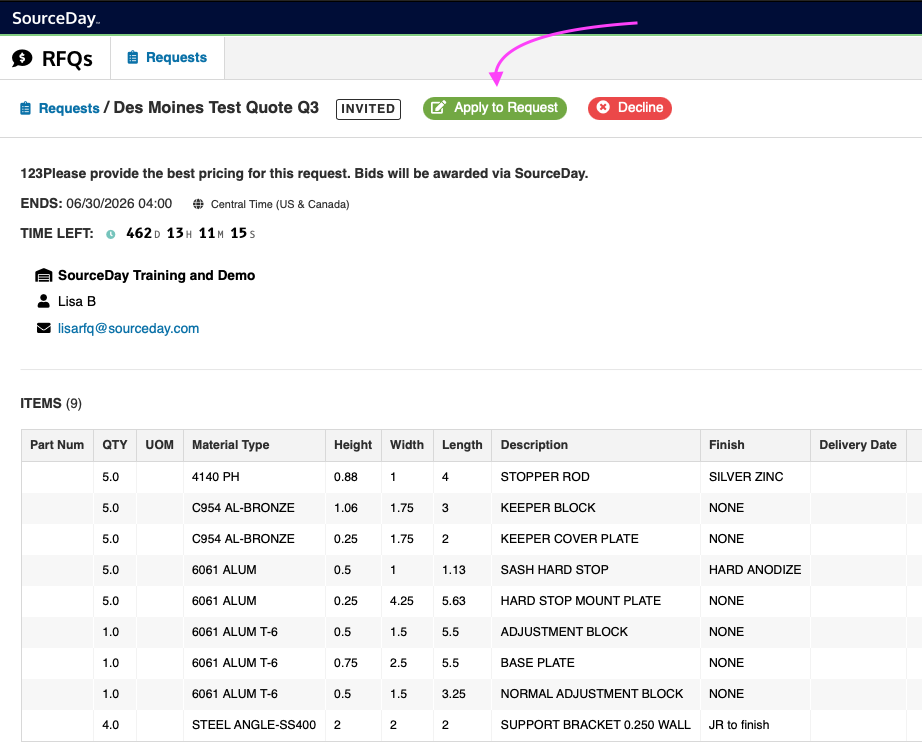Click the ENDS date '06/30/2026 04:00'
Screen dimensions: 922x755
119,203
